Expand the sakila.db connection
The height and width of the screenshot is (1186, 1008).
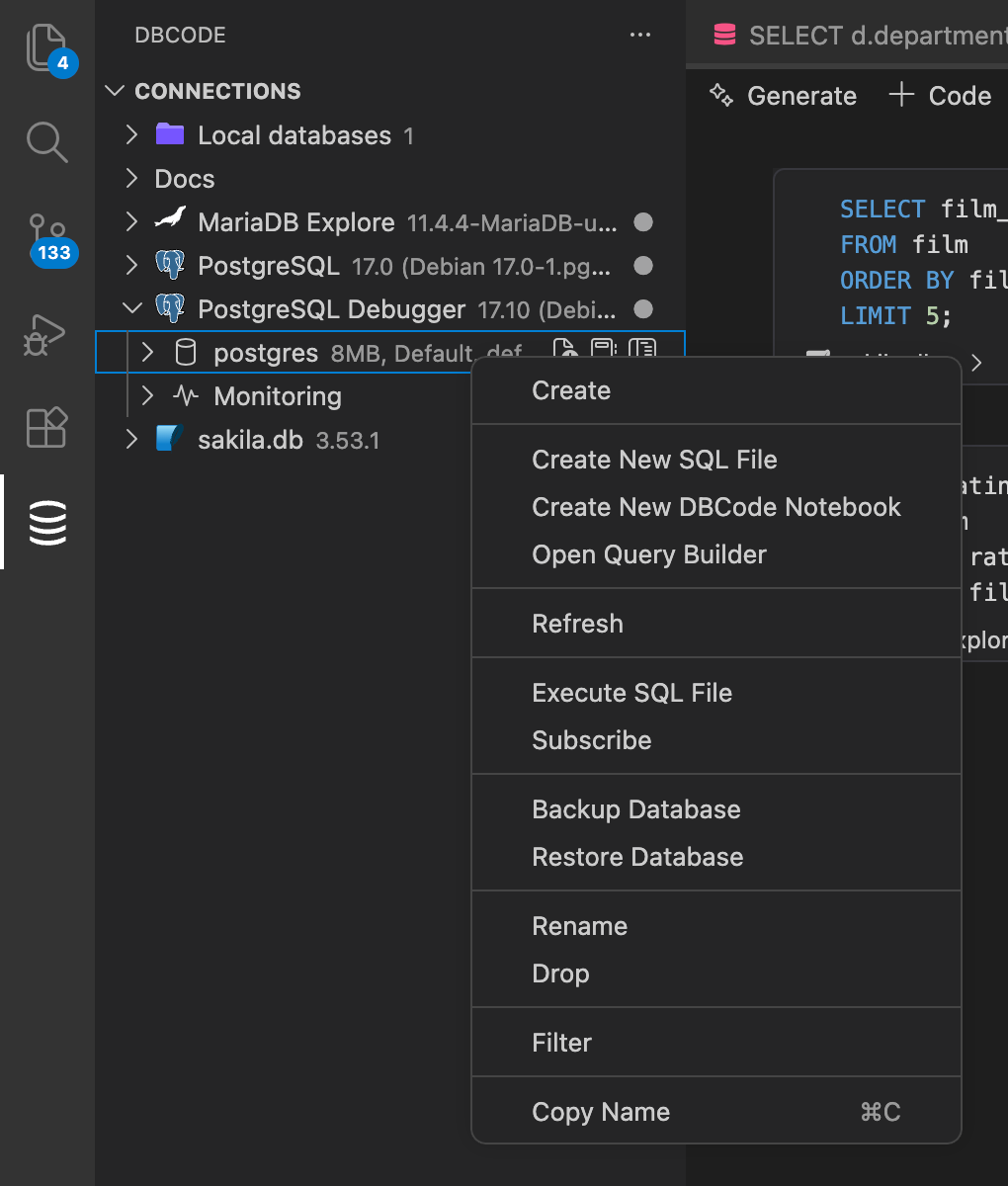pyautogui.click(x=131, y=439)
